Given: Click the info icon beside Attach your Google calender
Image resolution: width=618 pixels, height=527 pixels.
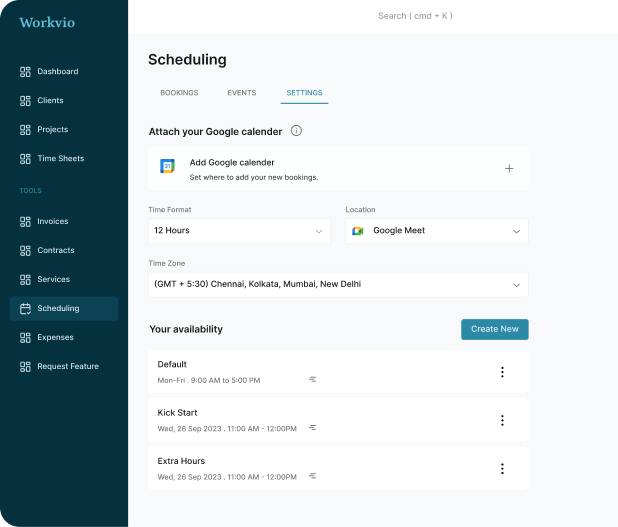Looking at the screenshot, I should (296, 131).
